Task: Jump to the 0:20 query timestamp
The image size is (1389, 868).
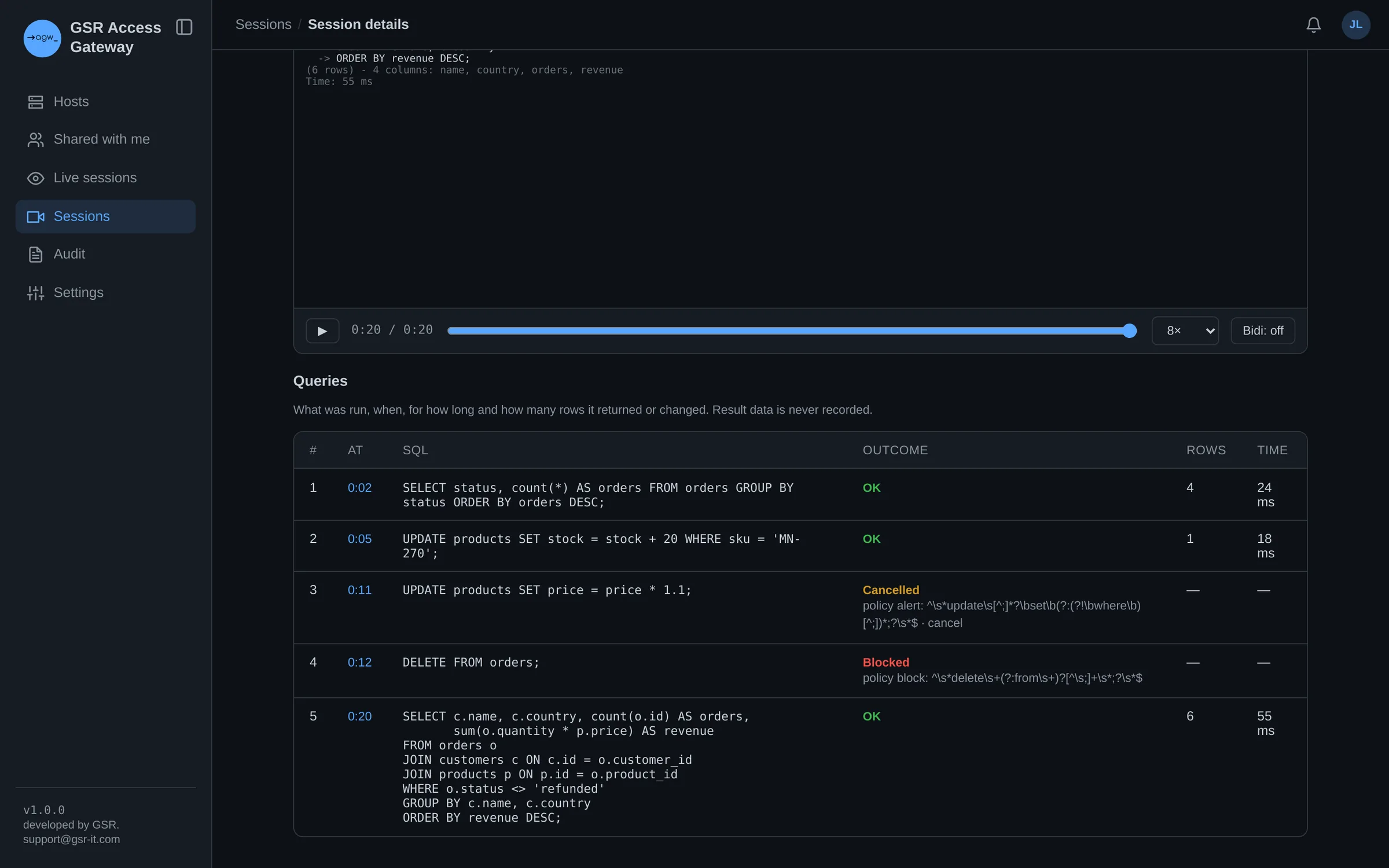Action: coord(359,716)
